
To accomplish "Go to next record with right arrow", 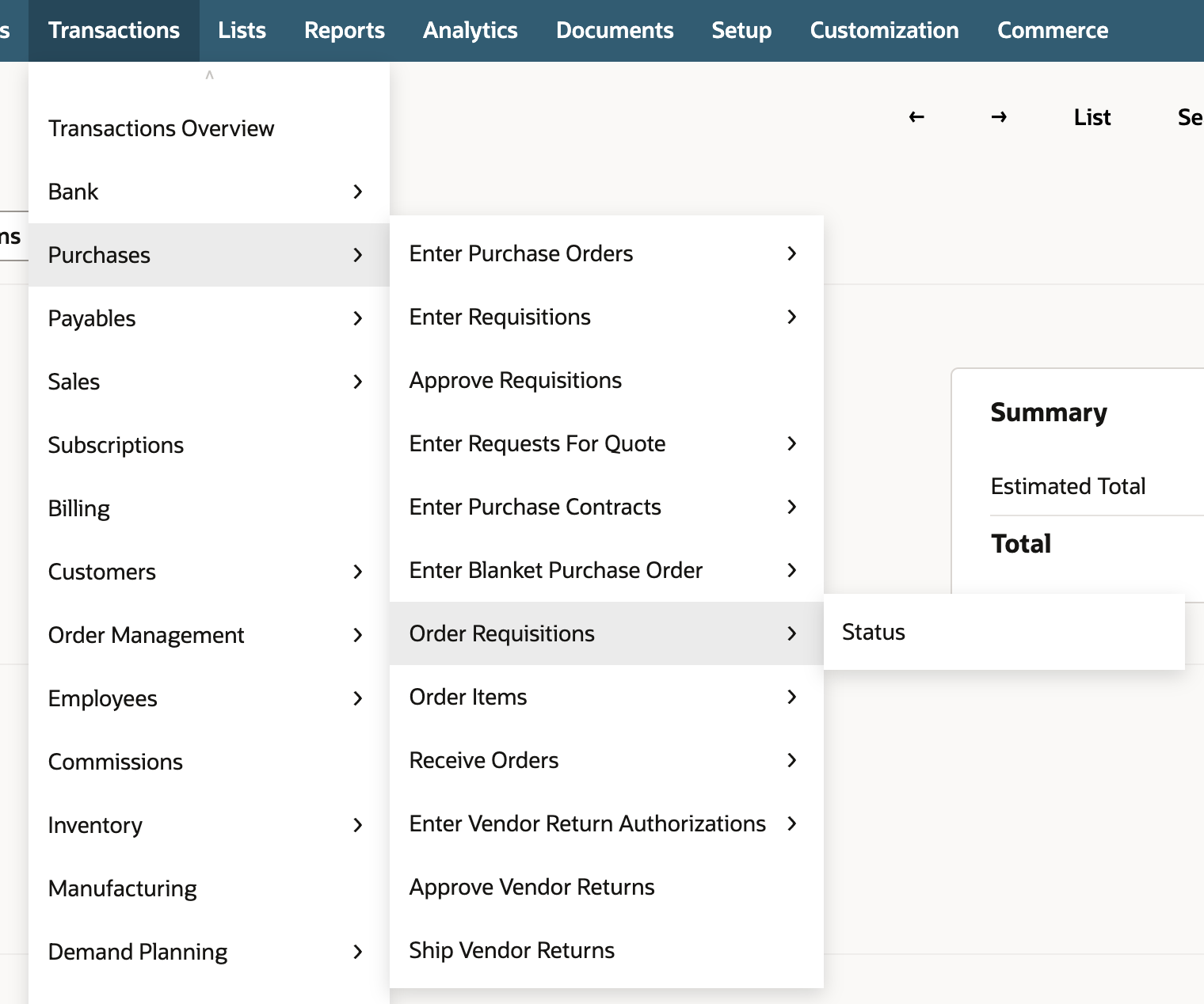I will (999, 117).
